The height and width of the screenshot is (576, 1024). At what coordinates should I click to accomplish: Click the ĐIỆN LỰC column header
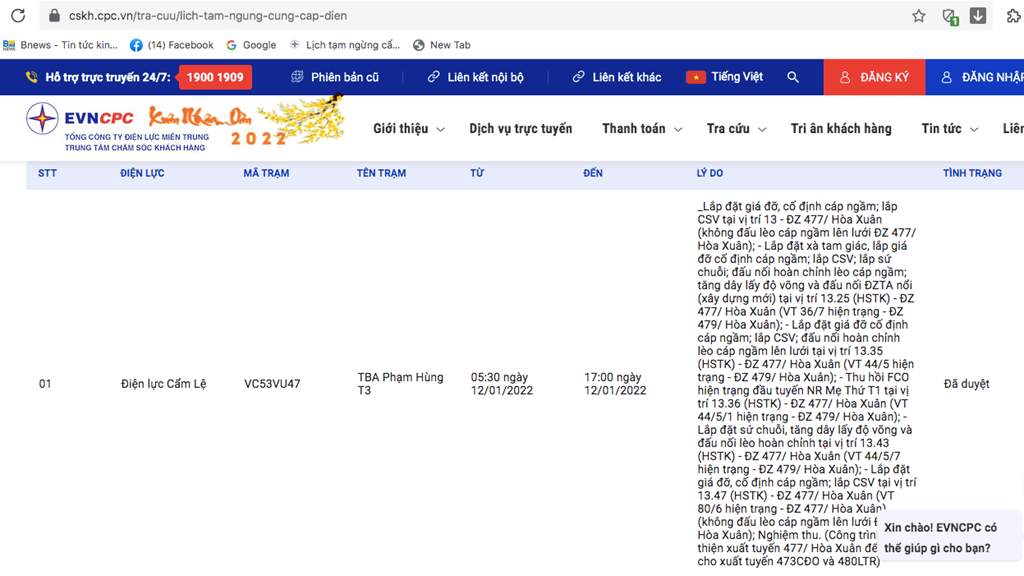pos(142,173)
